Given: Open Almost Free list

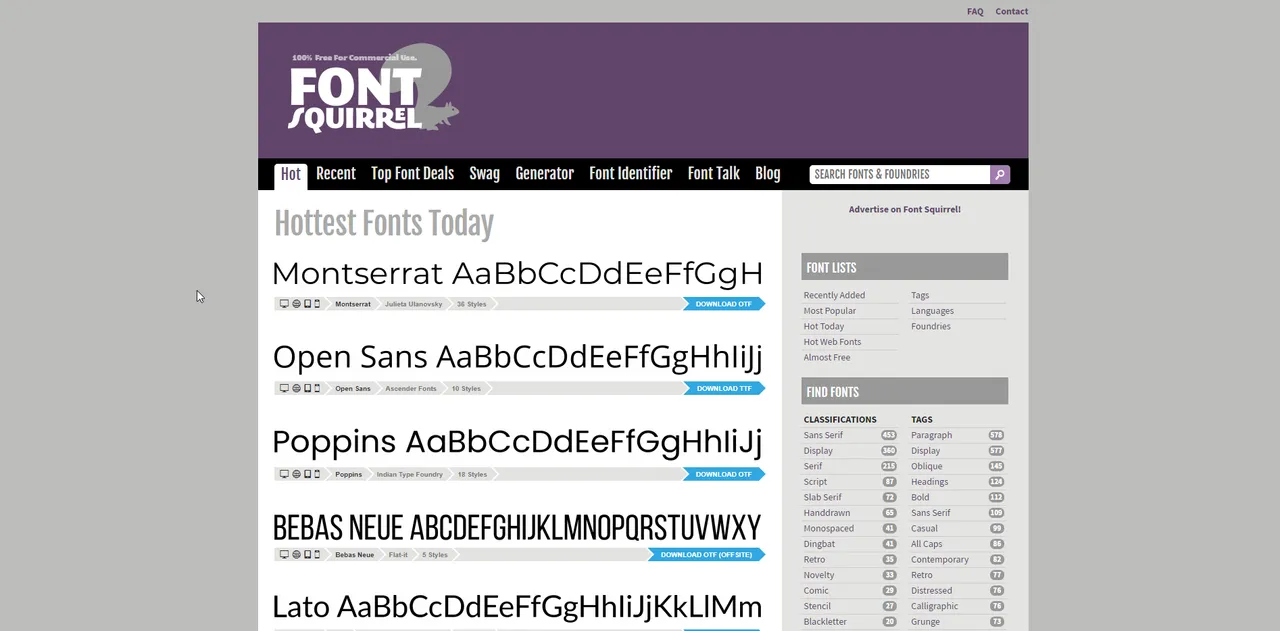Looking at the screenshot, I should (x=827, y=357).
